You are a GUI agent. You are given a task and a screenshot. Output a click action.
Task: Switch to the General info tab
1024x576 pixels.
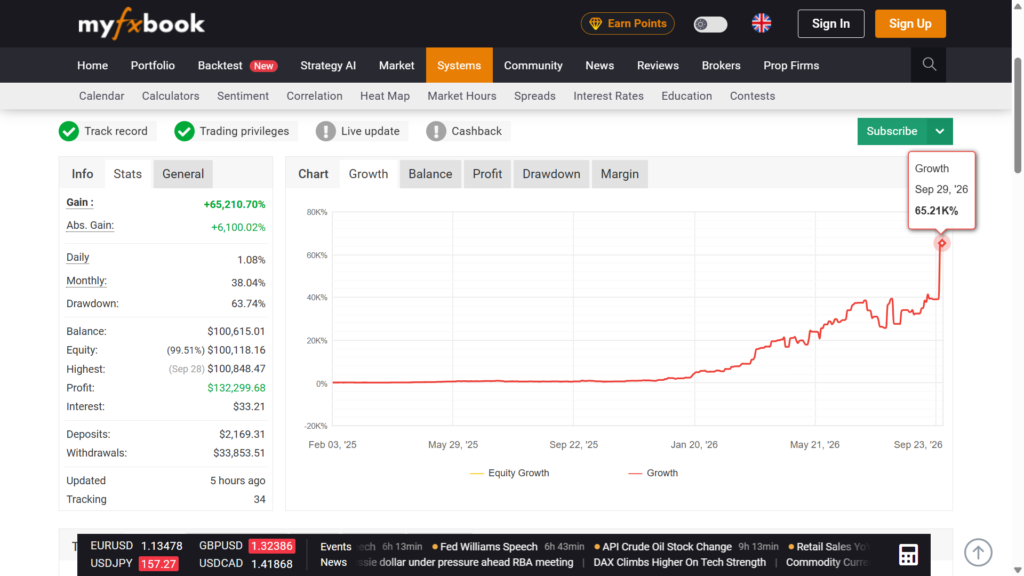click(183, 174)
